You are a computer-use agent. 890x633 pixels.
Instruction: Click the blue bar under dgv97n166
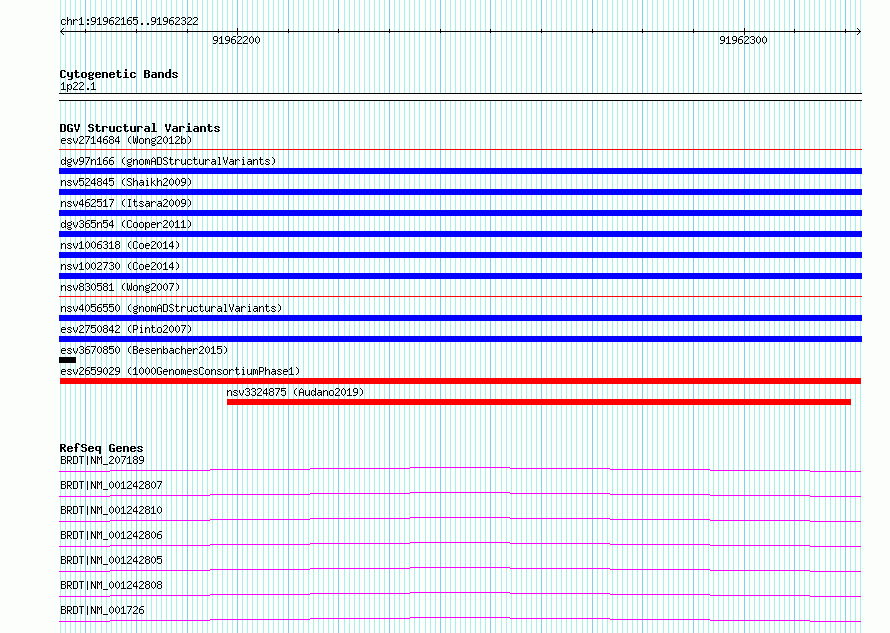tap(460, 171)
